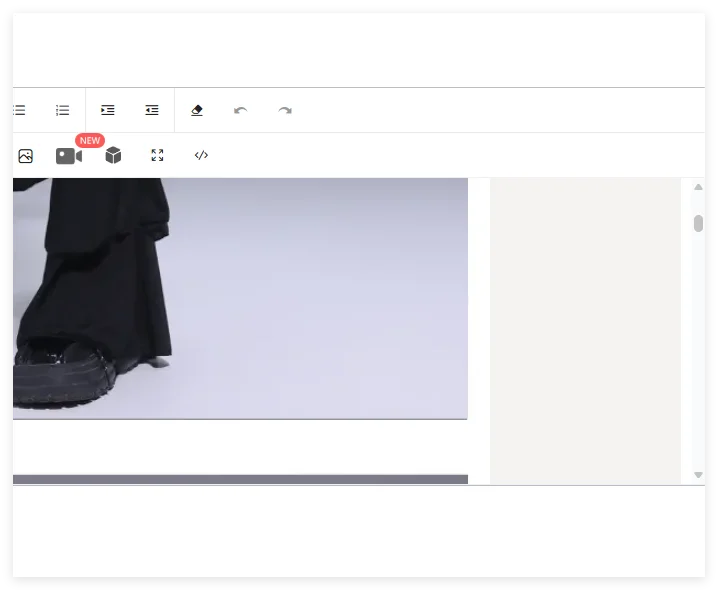Insert a numbered list

62,110
